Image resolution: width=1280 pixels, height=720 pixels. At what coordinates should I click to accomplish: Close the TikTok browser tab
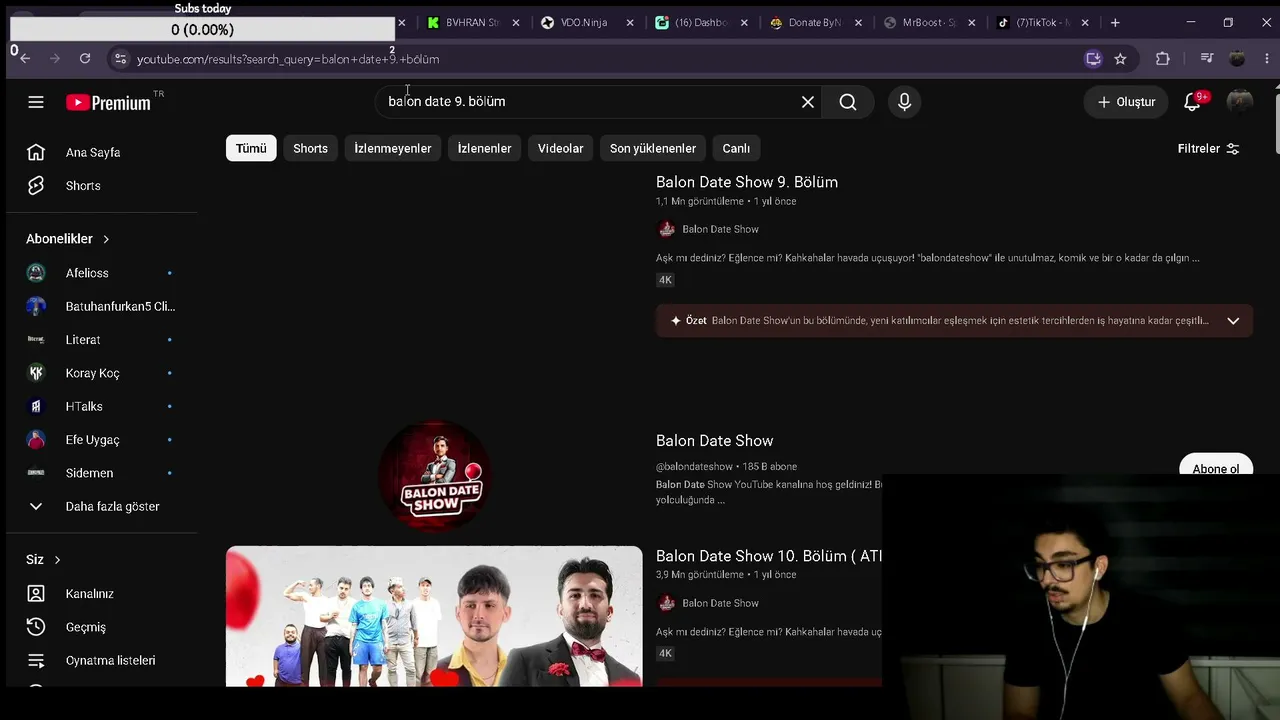(1085, 23)
